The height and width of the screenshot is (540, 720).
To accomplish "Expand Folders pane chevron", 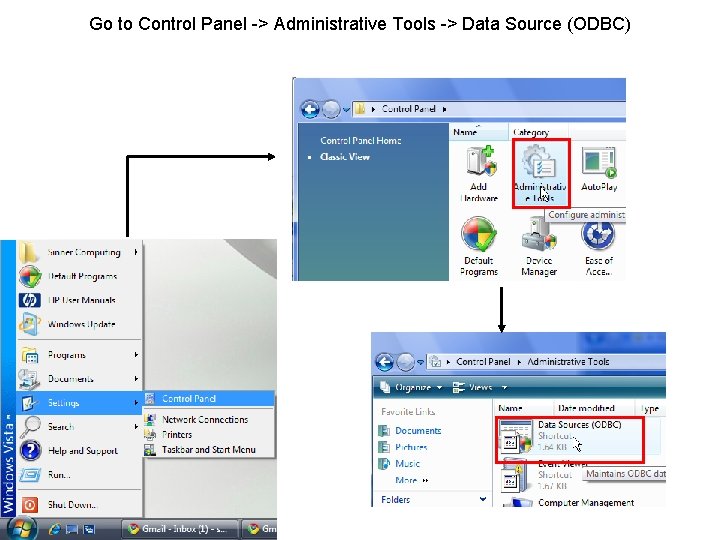I will [483, 499].
